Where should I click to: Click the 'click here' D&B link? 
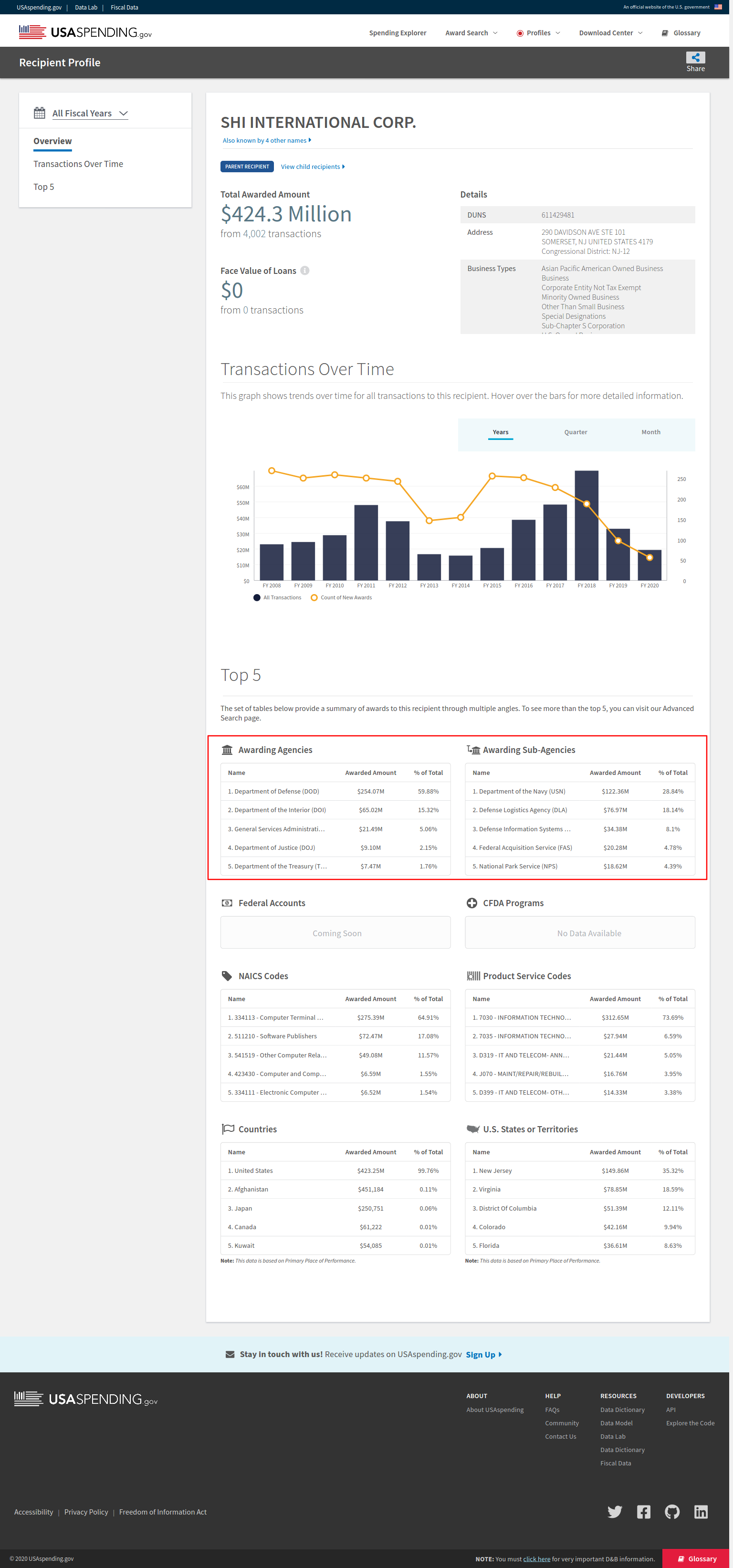536,1559
